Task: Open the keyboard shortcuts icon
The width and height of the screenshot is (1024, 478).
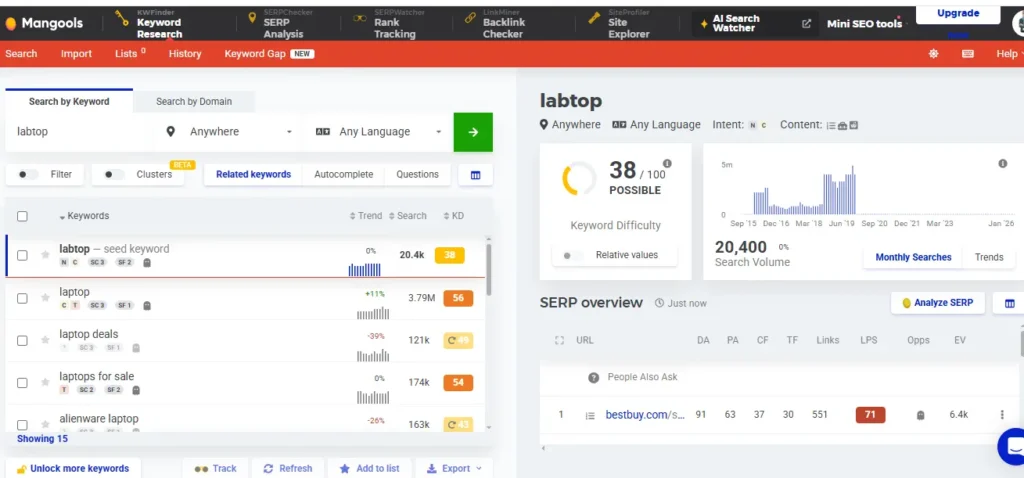Action: point(968,54)
